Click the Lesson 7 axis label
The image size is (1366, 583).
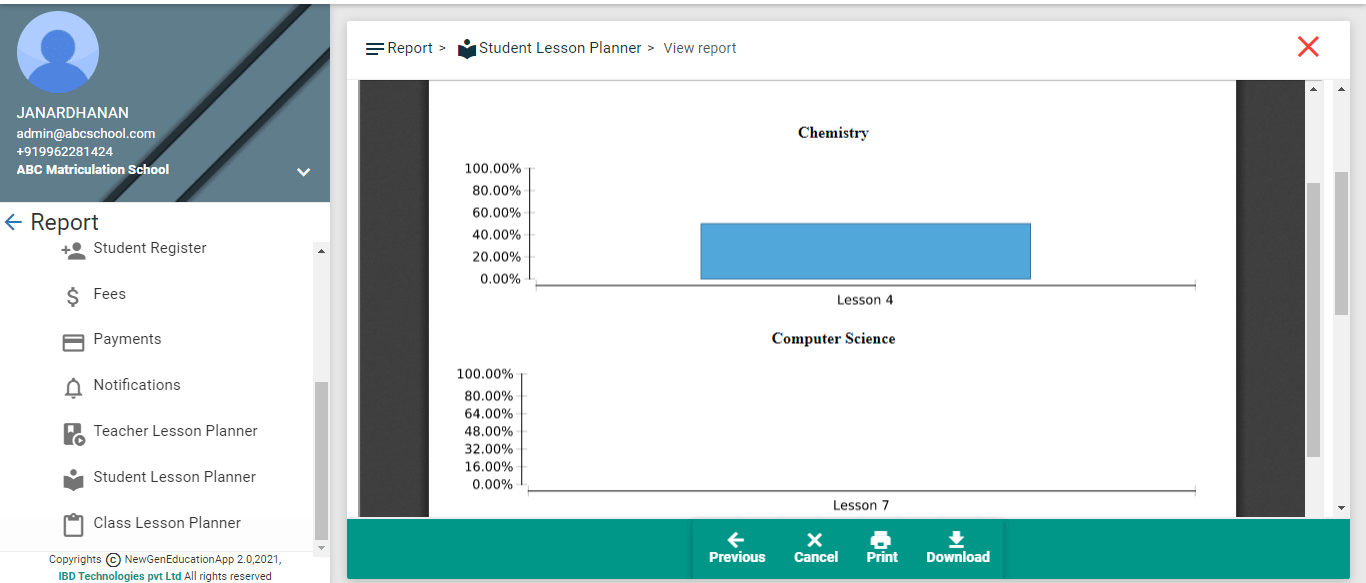tap(861, 506)
